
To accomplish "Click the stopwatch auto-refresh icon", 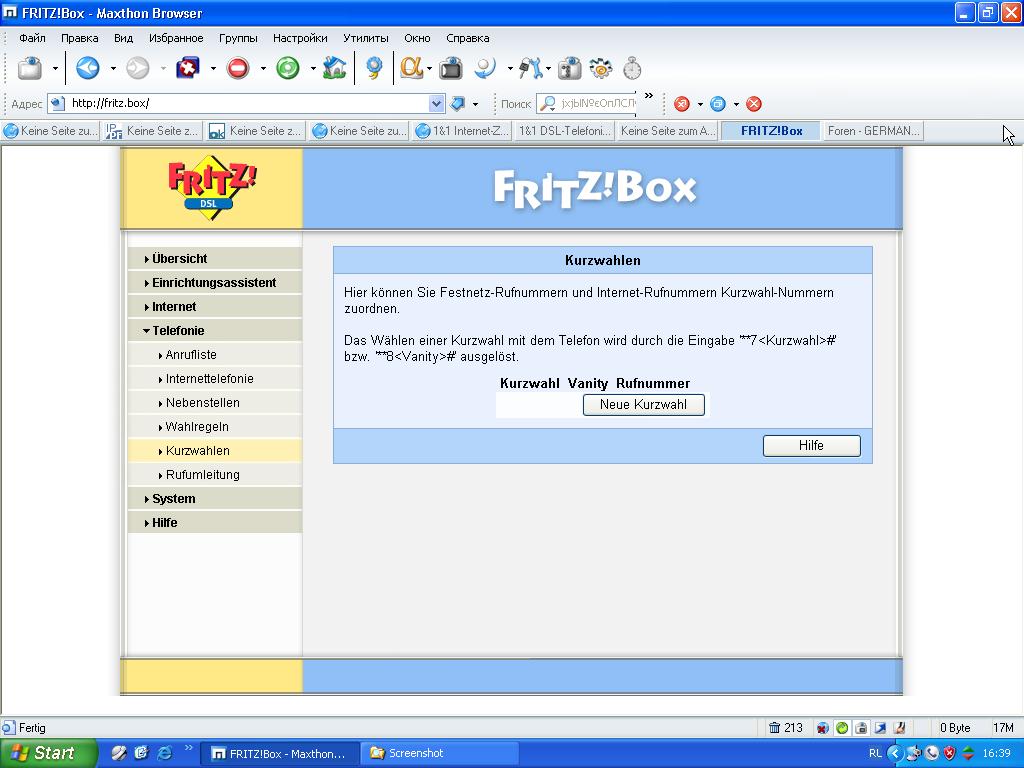I will pos(632,68).
